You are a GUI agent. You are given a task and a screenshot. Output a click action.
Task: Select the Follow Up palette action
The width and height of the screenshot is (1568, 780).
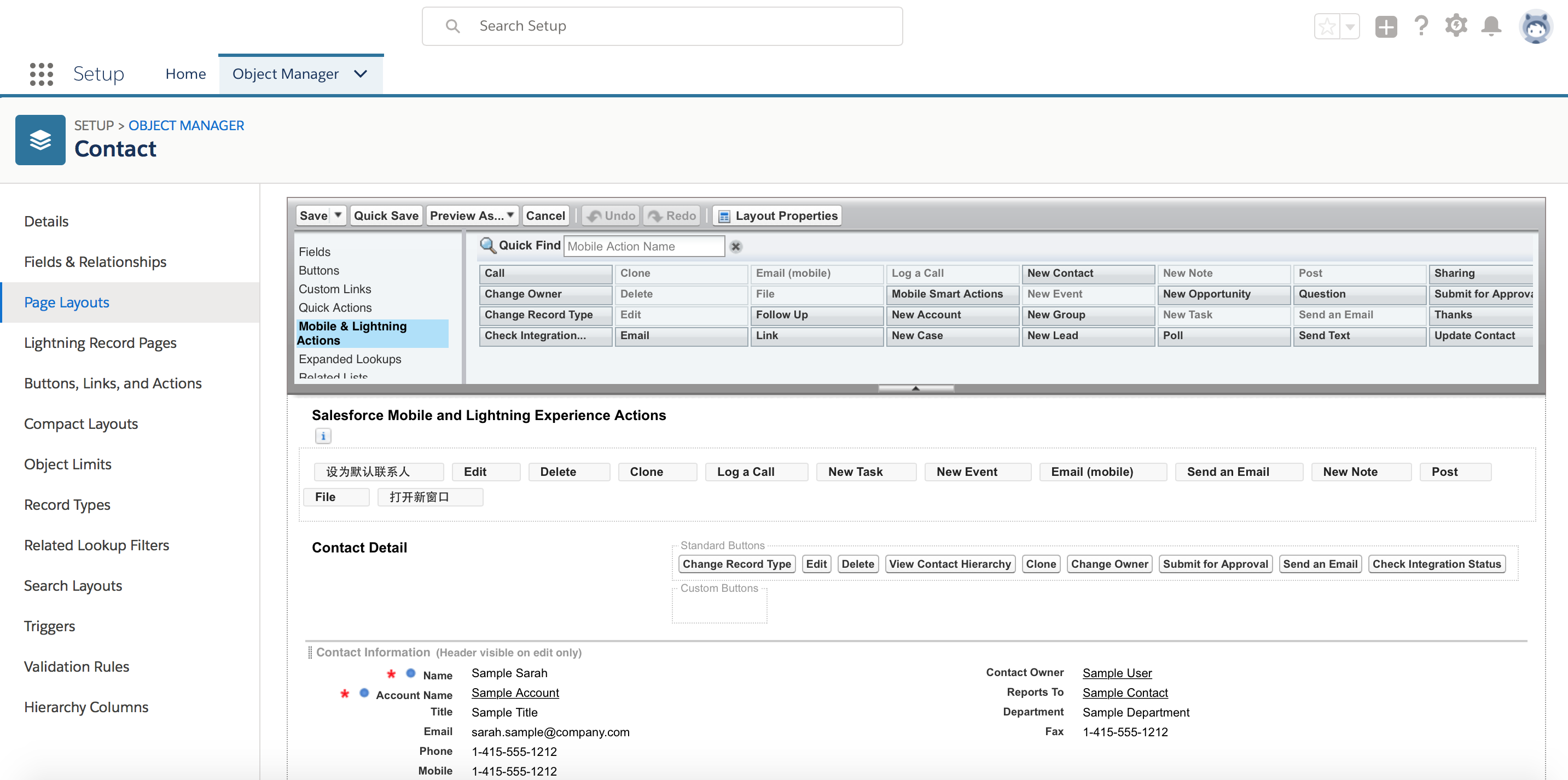[817, 315]
